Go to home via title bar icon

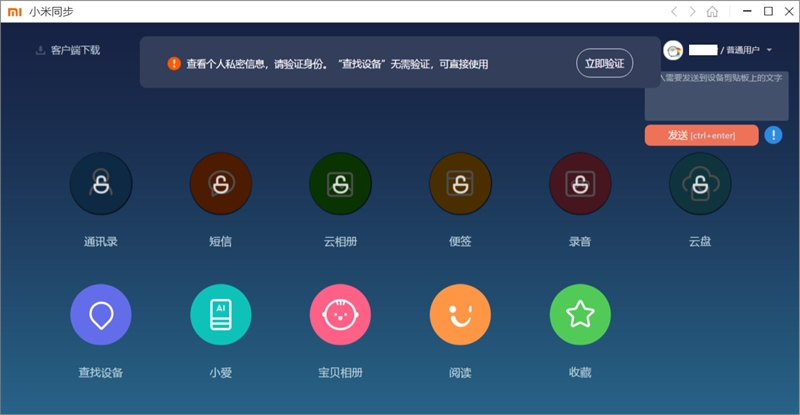pos(712,11)
